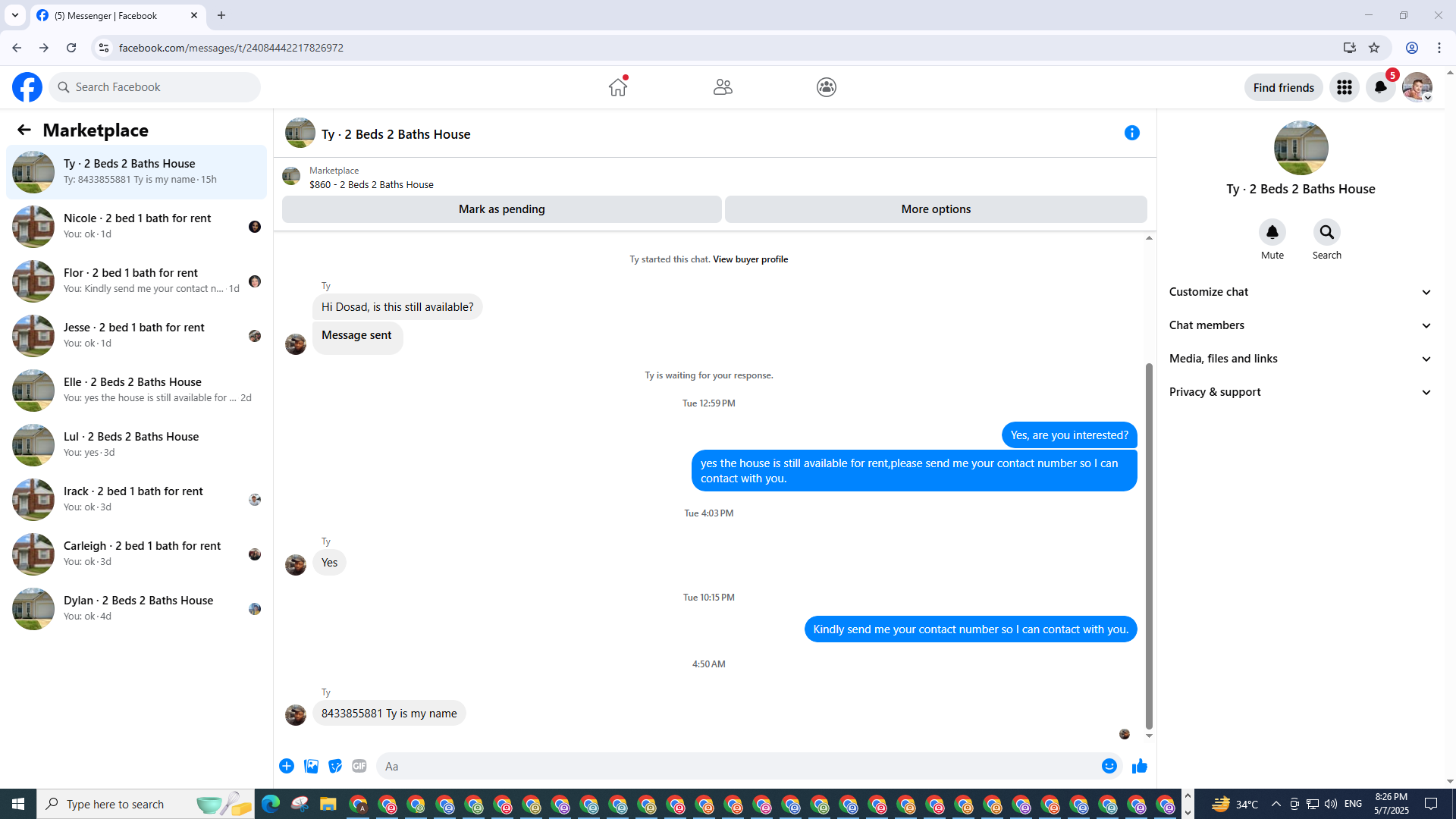Click the GIF picker icon
Image resolution: width=1456 pixels, height=819 pixels.
(x=359, y=767)
